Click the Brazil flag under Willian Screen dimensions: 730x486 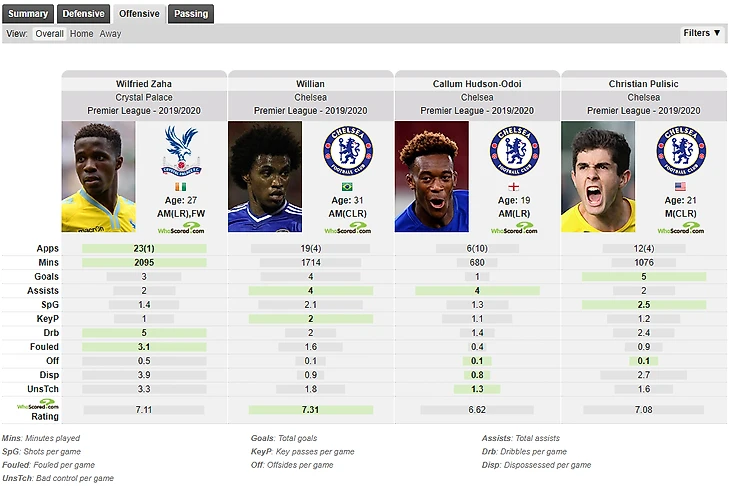point(347,187)
